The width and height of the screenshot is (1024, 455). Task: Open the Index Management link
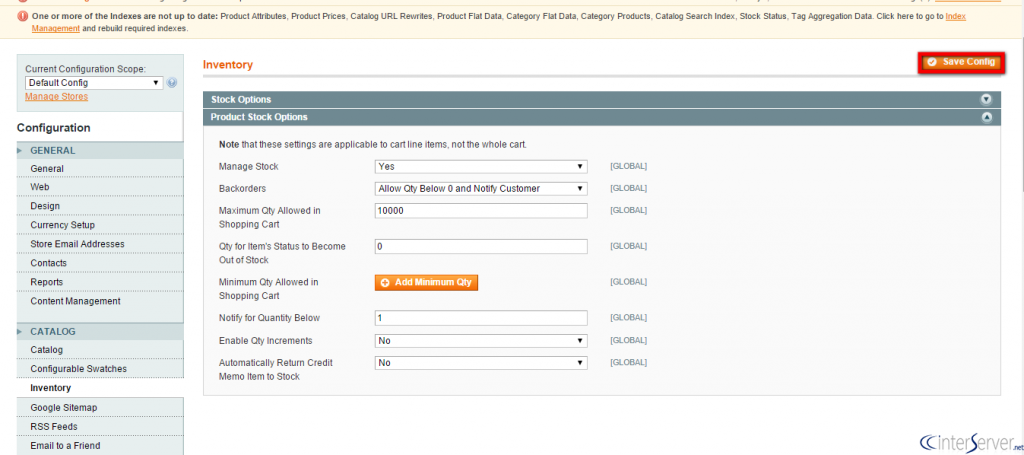(956, 16)
